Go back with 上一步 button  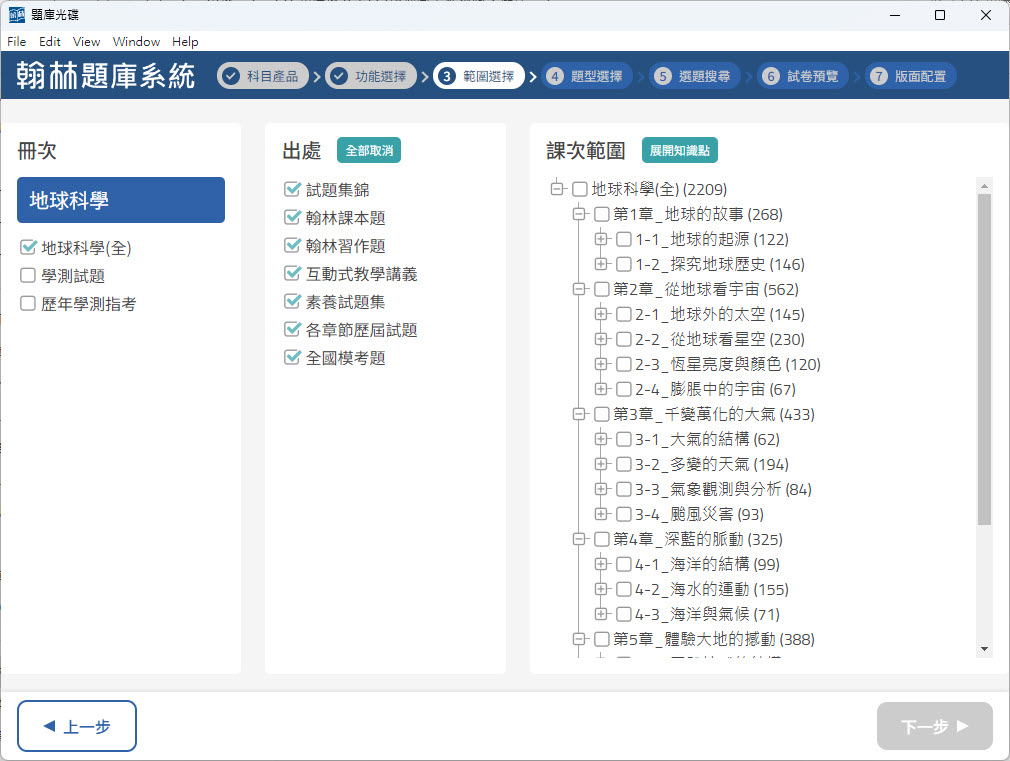[77, 726]
